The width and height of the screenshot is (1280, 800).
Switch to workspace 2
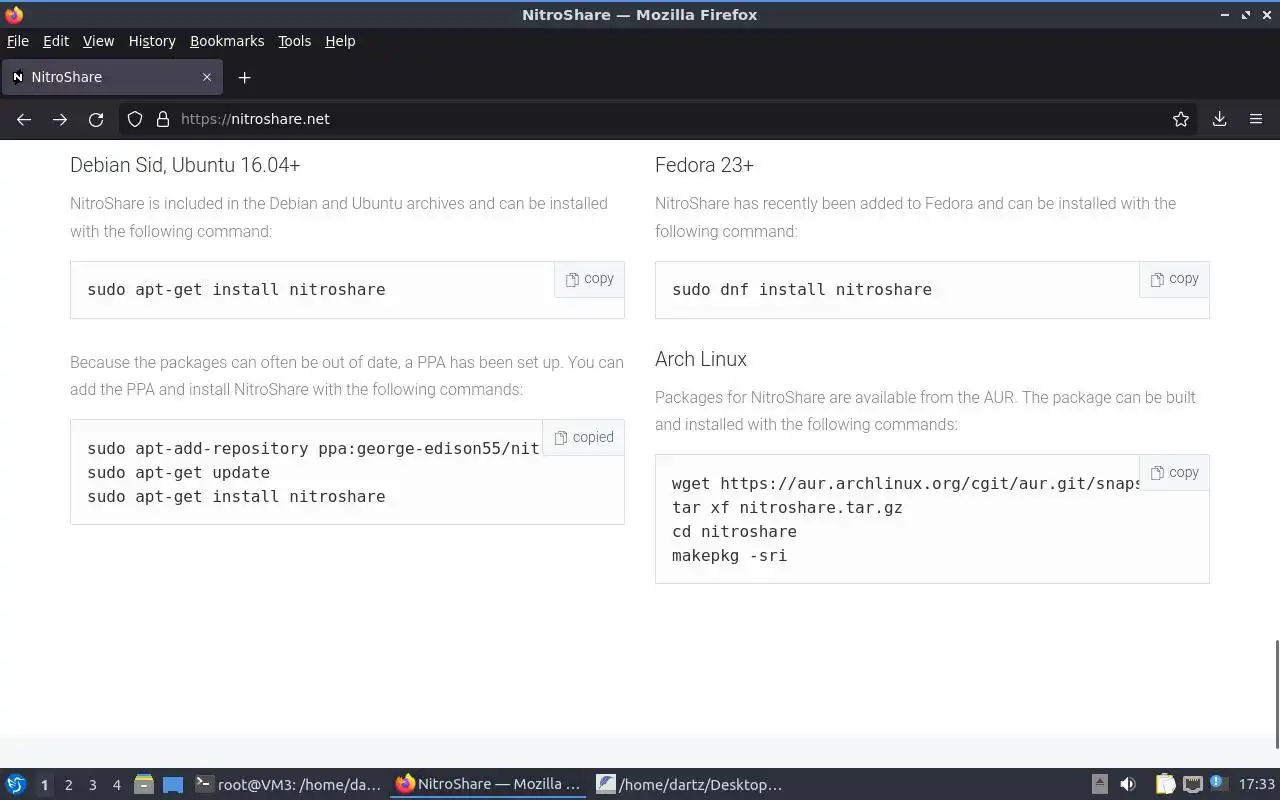68,785
